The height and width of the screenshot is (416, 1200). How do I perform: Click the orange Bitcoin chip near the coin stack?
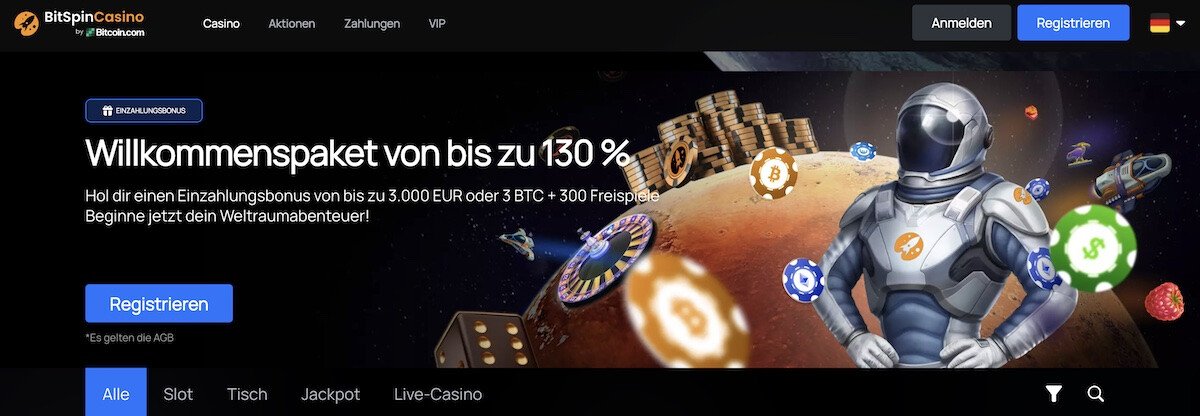[x=773, y=173]
